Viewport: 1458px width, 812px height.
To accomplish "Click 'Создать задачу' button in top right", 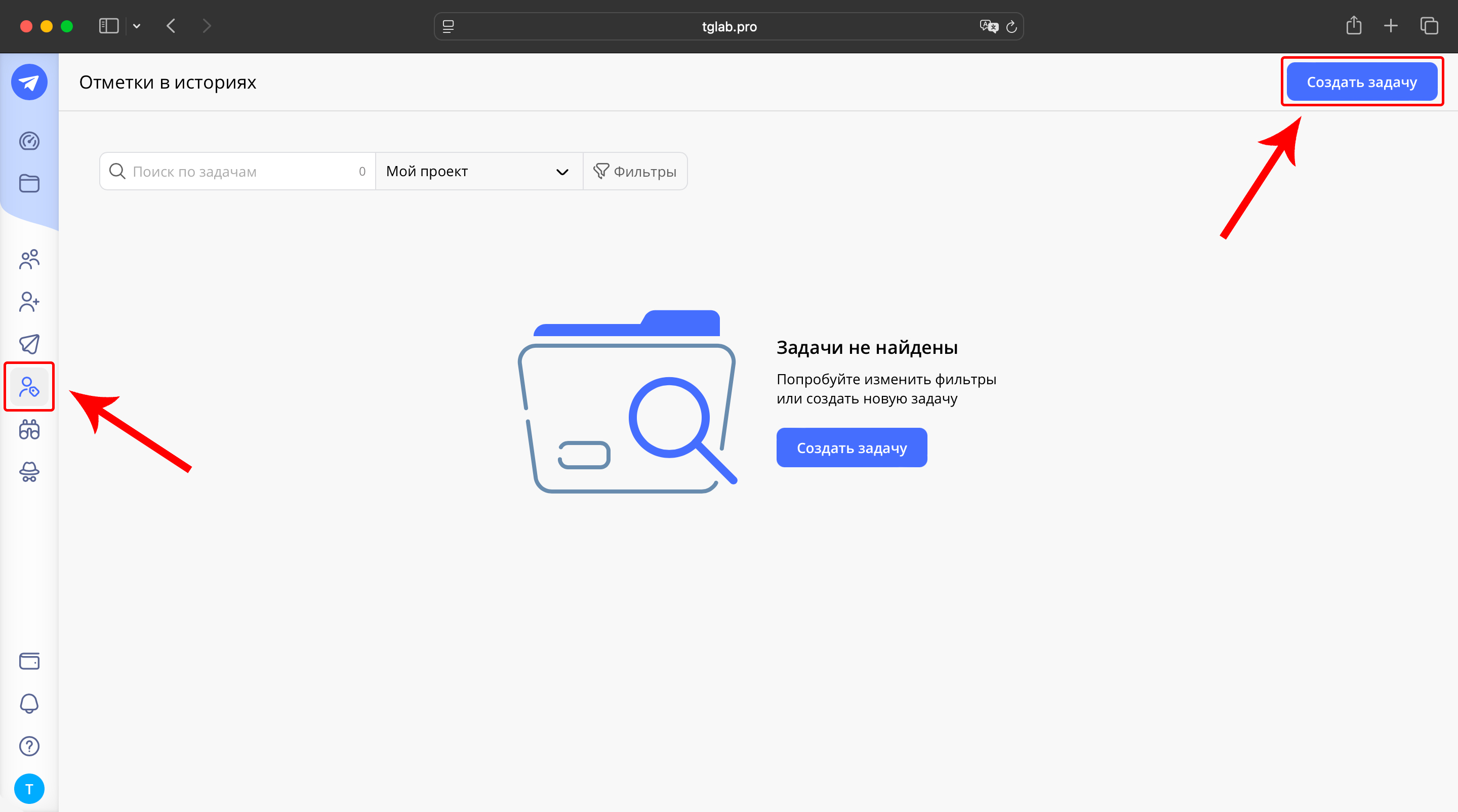I will click(x=1361, y=83).
